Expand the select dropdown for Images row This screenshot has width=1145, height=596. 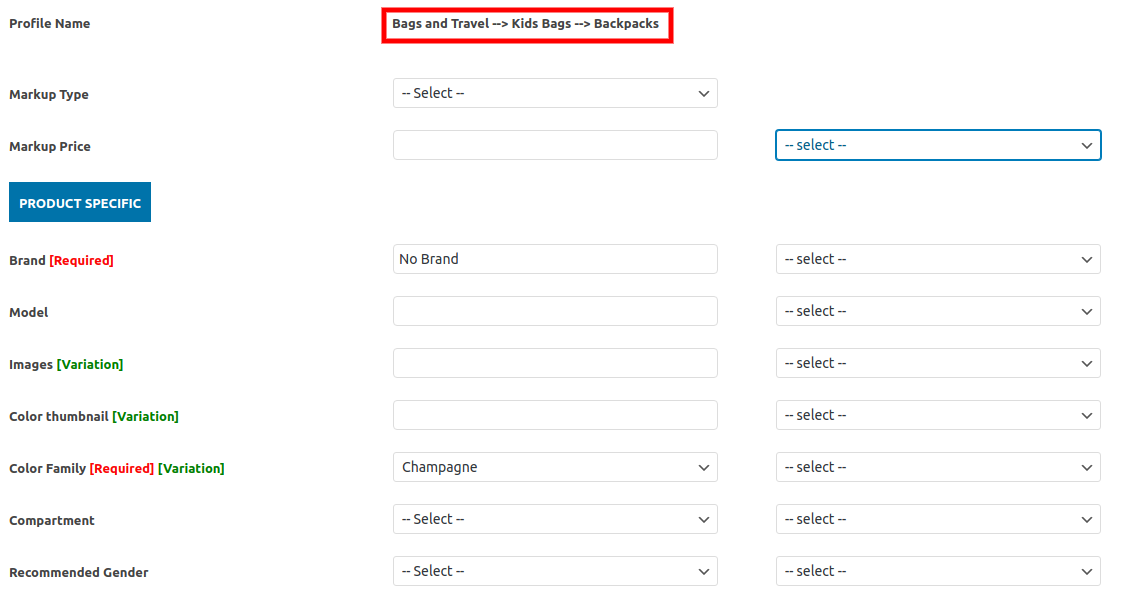[x=938, y=363]
